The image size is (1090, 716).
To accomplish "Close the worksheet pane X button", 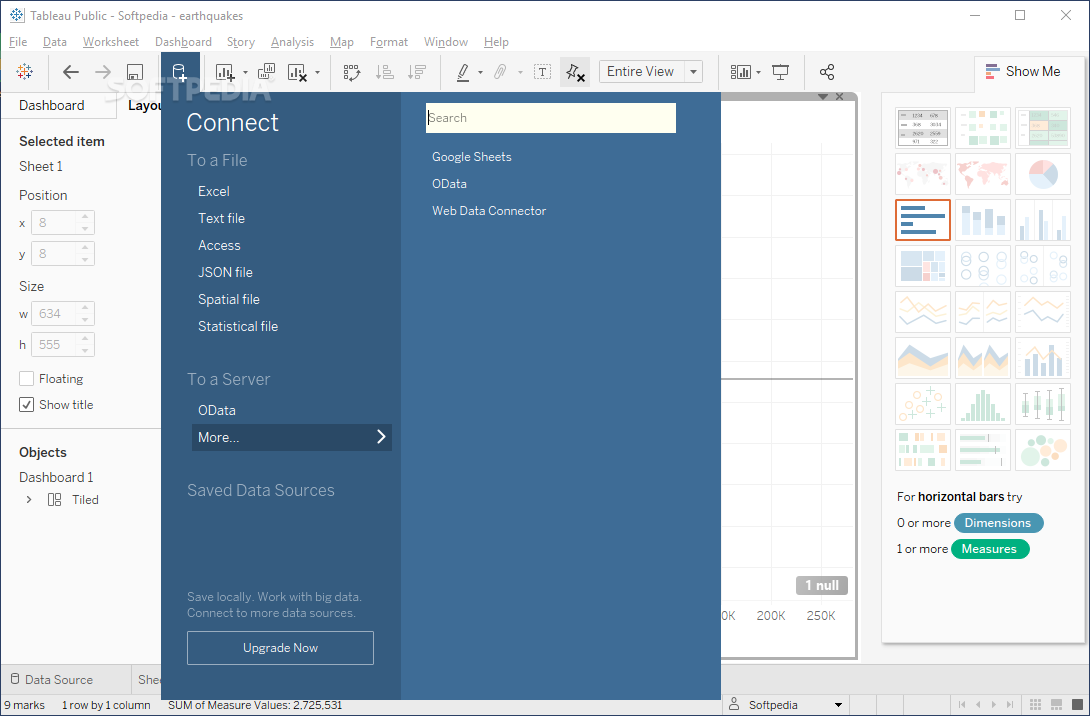I will pos(840,97).
